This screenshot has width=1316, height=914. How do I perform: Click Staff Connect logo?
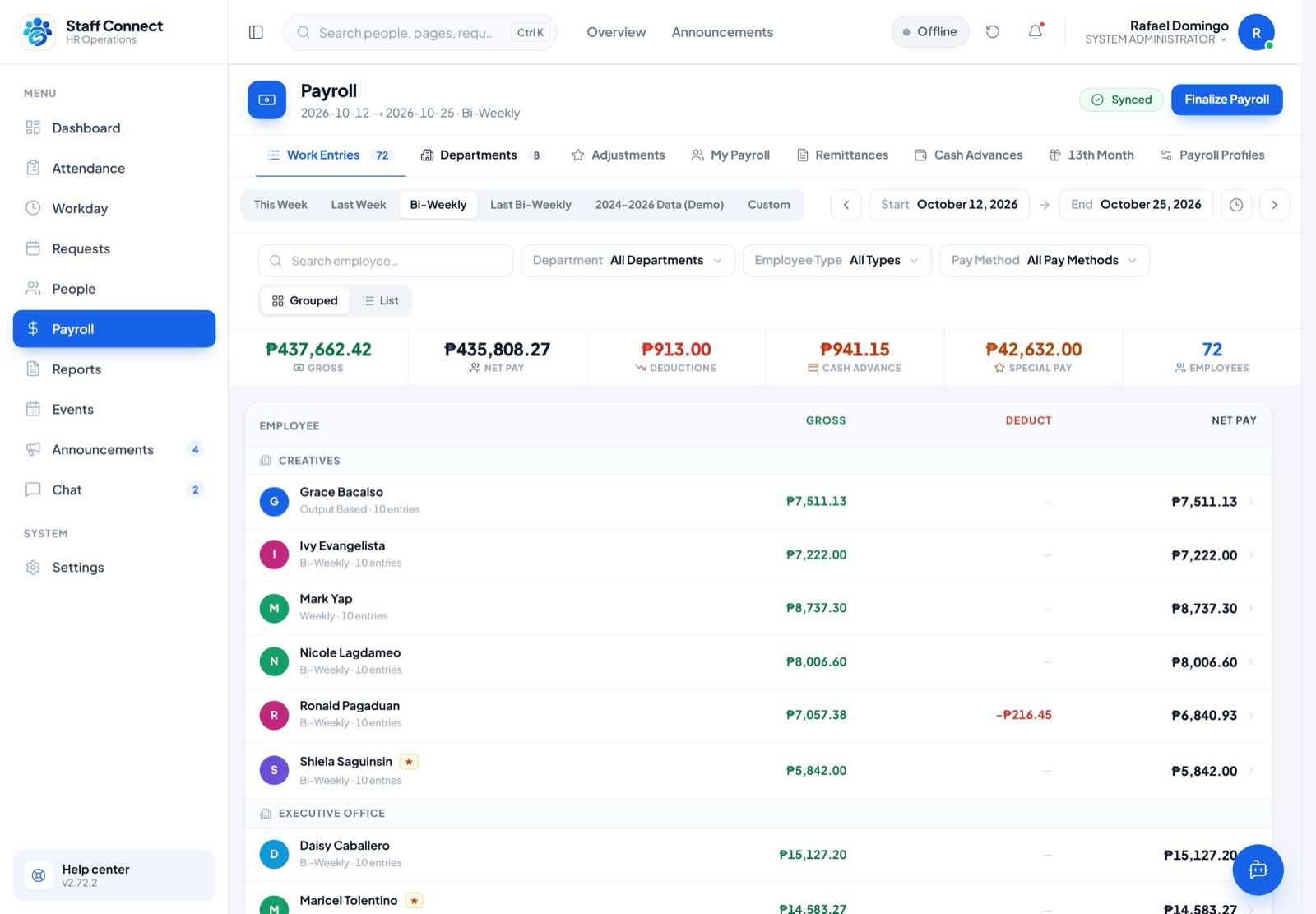point(37,32)
